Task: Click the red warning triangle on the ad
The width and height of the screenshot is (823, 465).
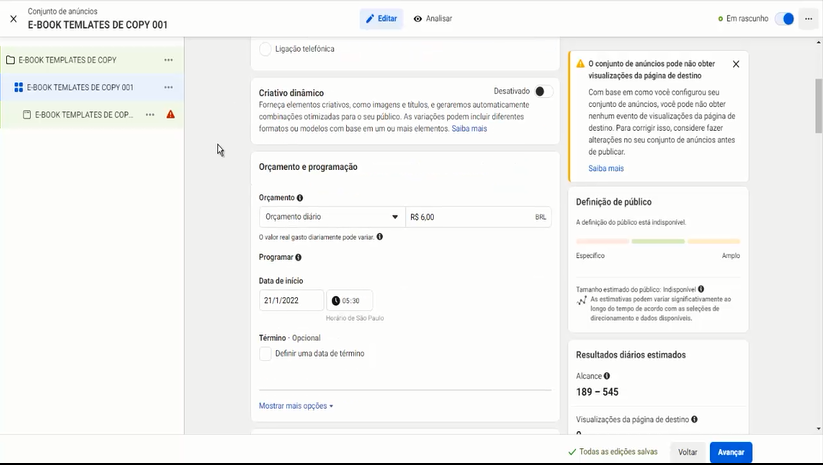Action: click(x=171, y=114)
